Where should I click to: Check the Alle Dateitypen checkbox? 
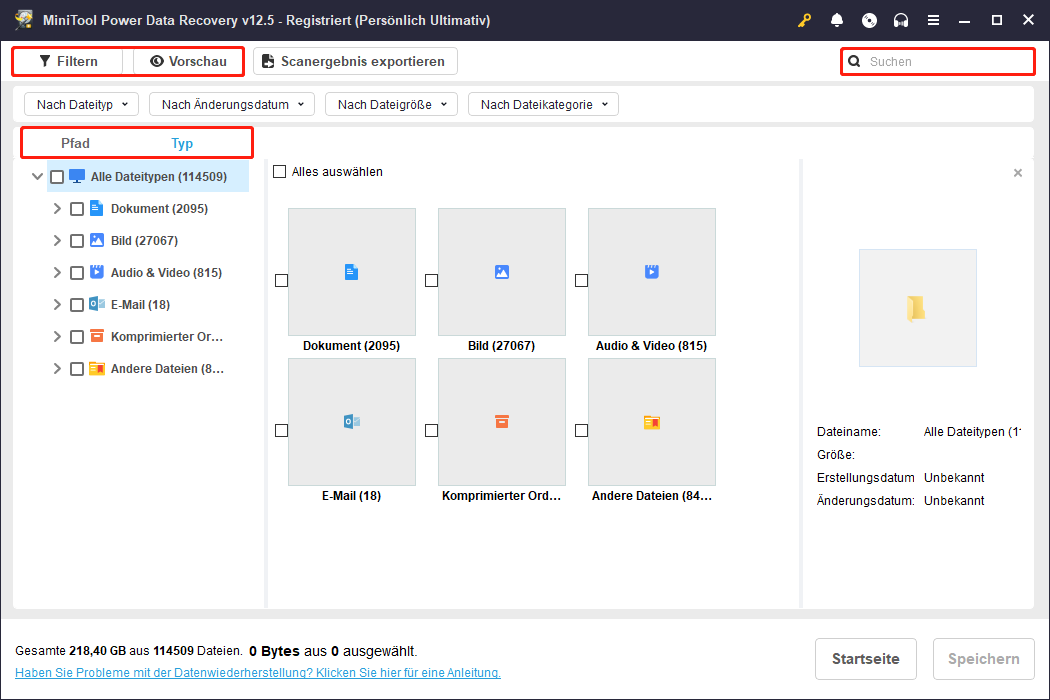tap(57, 177)
